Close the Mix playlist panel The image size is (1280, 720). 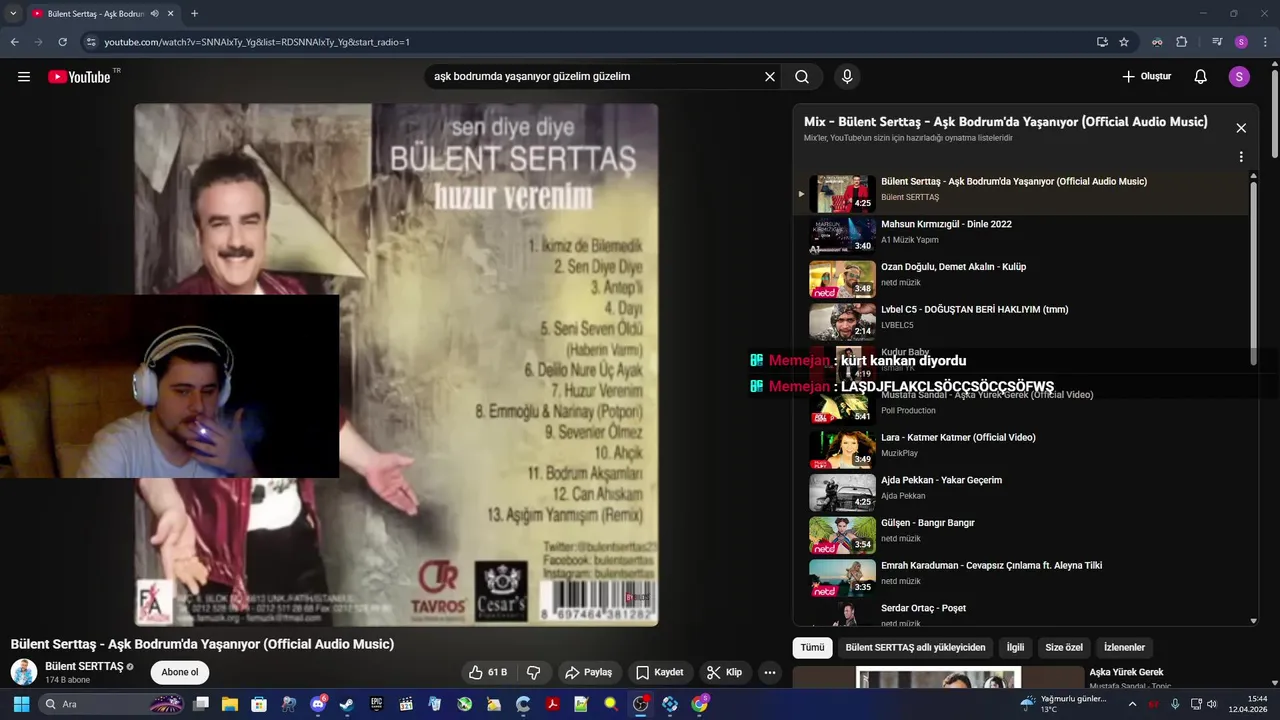(x=1241, y=128)
